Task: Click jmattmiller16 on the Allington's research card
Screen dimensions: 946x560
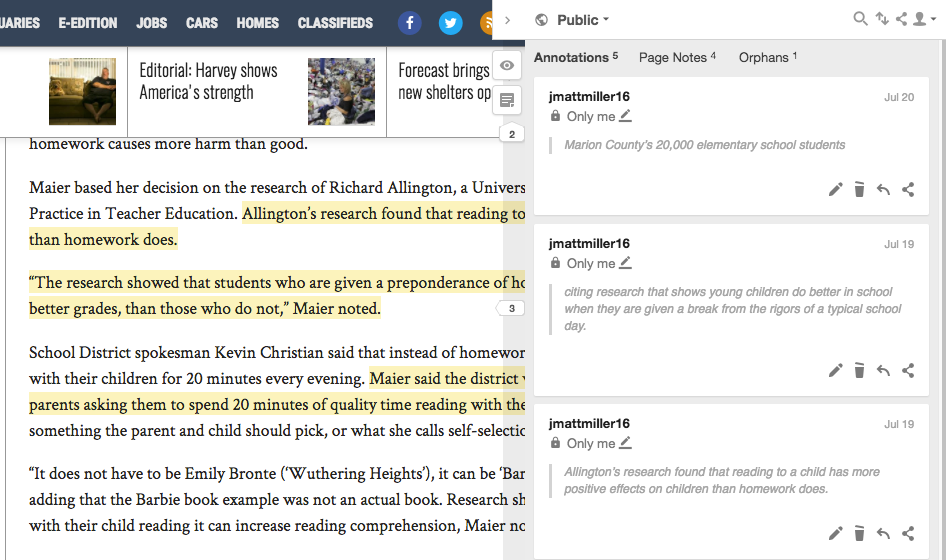Action: (x=589, y=424)
